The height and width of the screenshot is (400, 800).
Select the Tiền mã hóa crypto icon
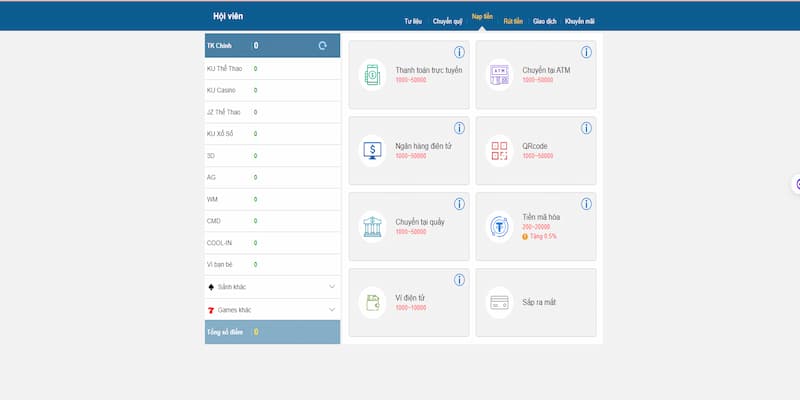[x=499, y=226]
